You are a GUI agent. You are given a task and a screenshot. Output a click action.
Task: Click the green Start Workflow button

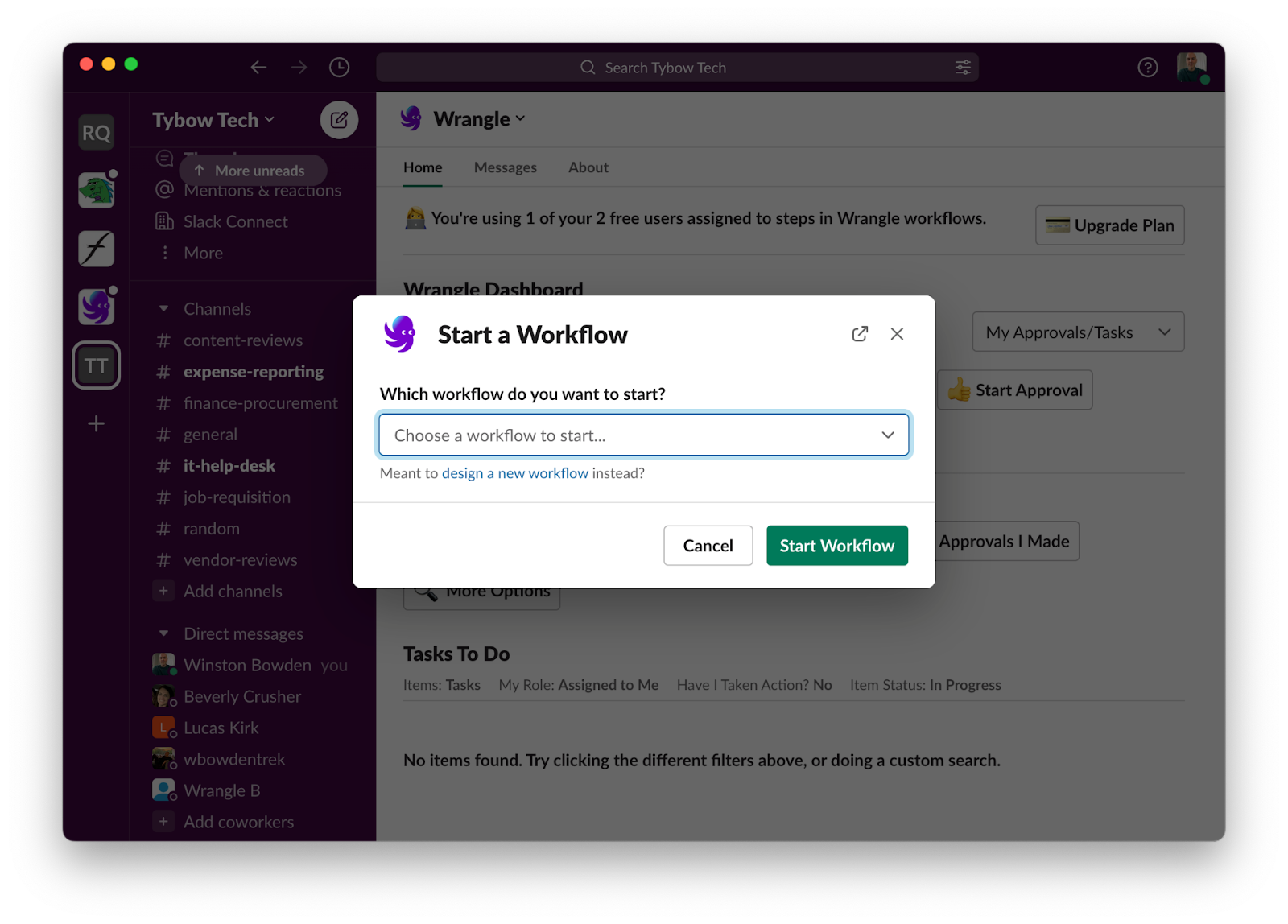[837, 546]
